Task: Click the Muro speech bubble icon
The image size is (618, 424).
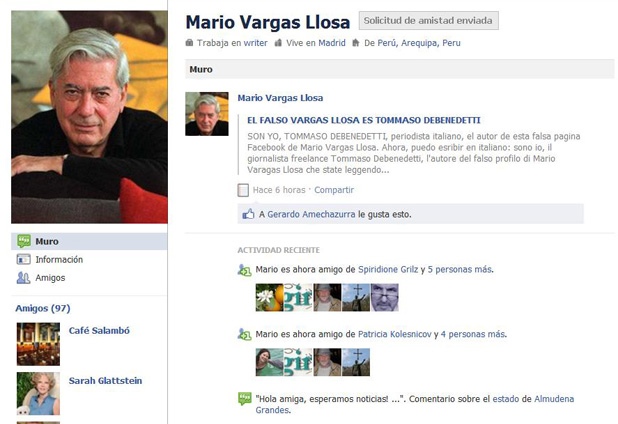Action: click(24, 241)
